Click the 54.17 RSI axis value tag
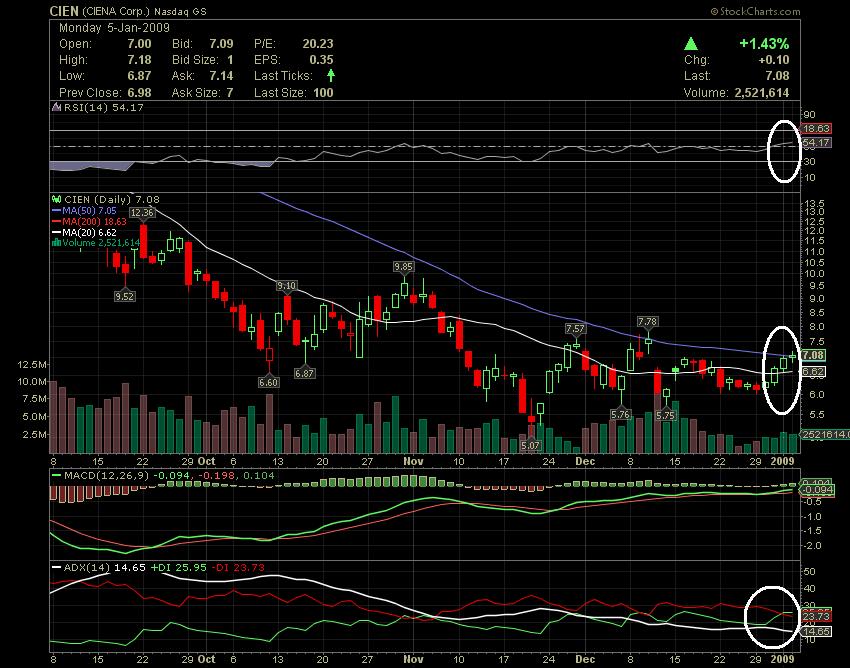The height and width of the screenshot is (668, 850). [x=816, y=143]
